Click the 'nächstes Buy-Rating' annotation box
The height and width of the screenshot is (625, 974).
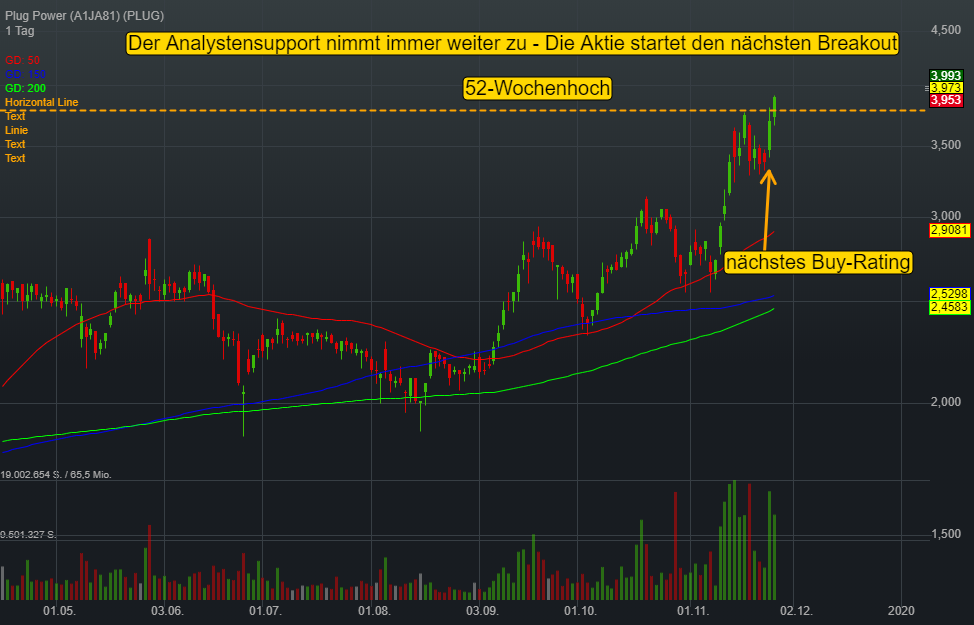tap(818, 262)
